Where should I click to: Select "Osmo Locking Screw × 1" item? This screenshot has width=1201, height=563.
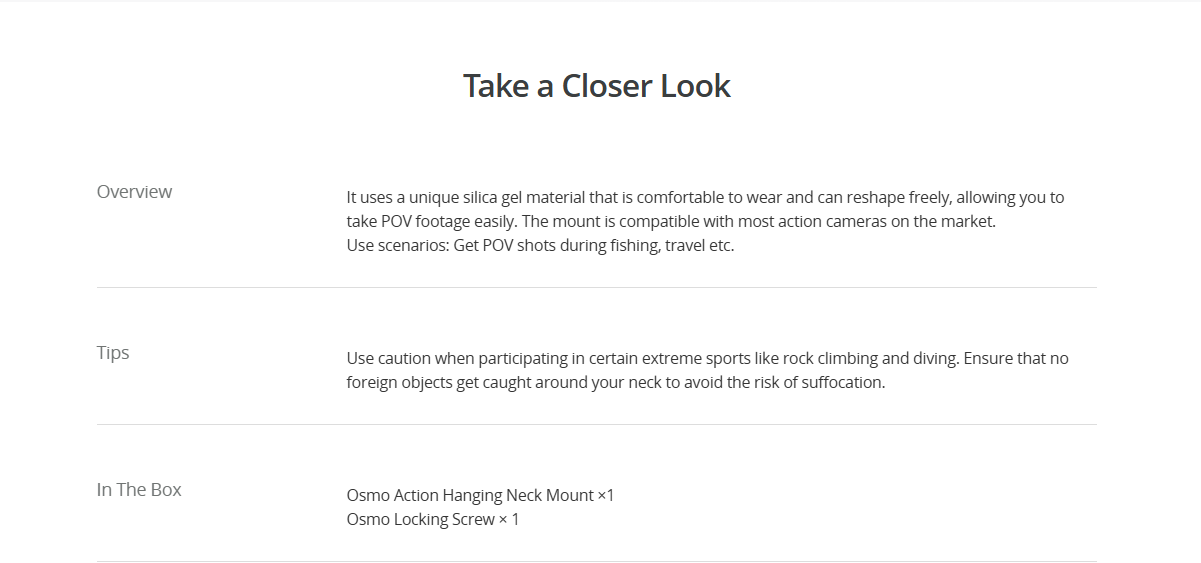coord(433,519)
